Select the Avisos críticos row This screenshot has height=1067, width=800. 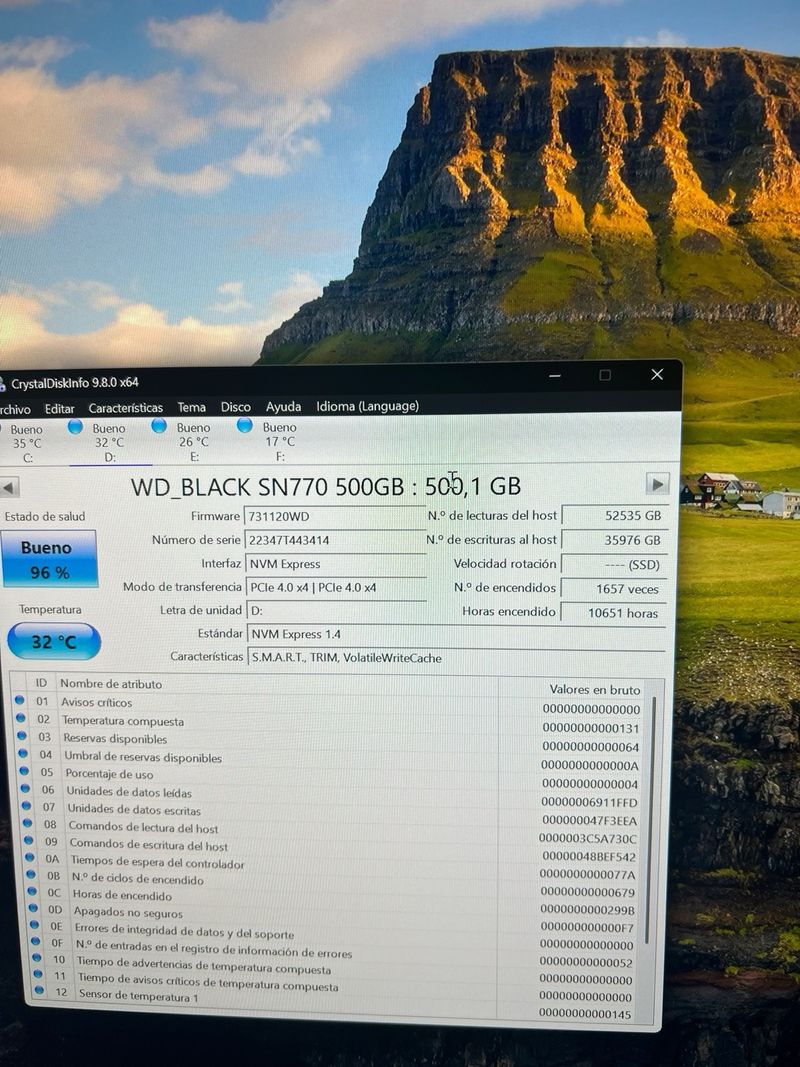click(x=330, y=704)
